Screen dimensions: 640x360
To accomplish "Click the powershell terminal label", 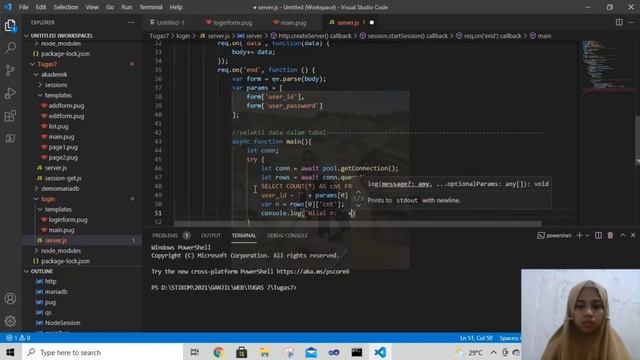I will click(554, 235).
